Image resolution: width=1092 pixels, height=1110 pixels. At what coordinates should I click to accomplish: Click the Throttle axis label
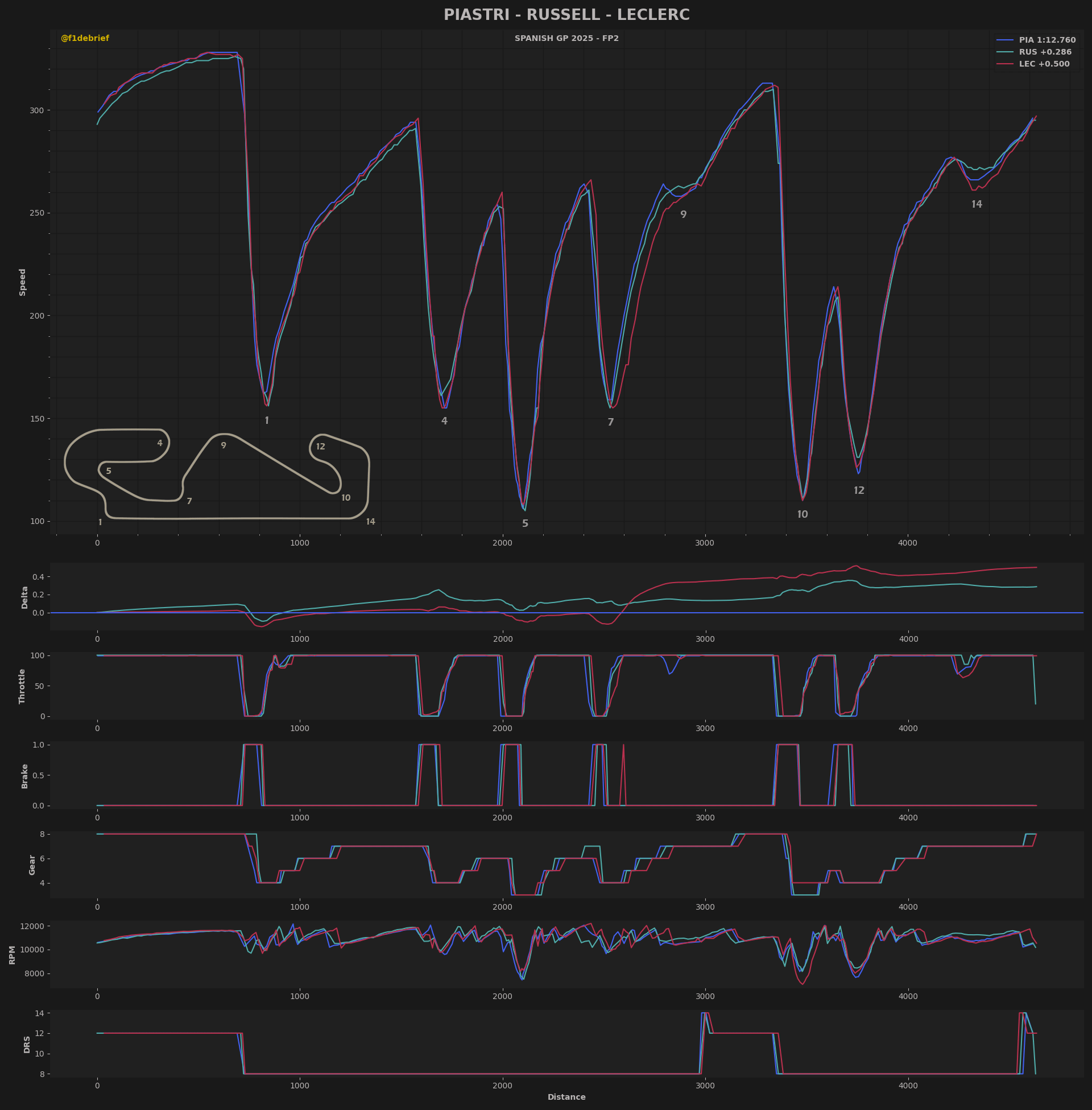(22, 686)
